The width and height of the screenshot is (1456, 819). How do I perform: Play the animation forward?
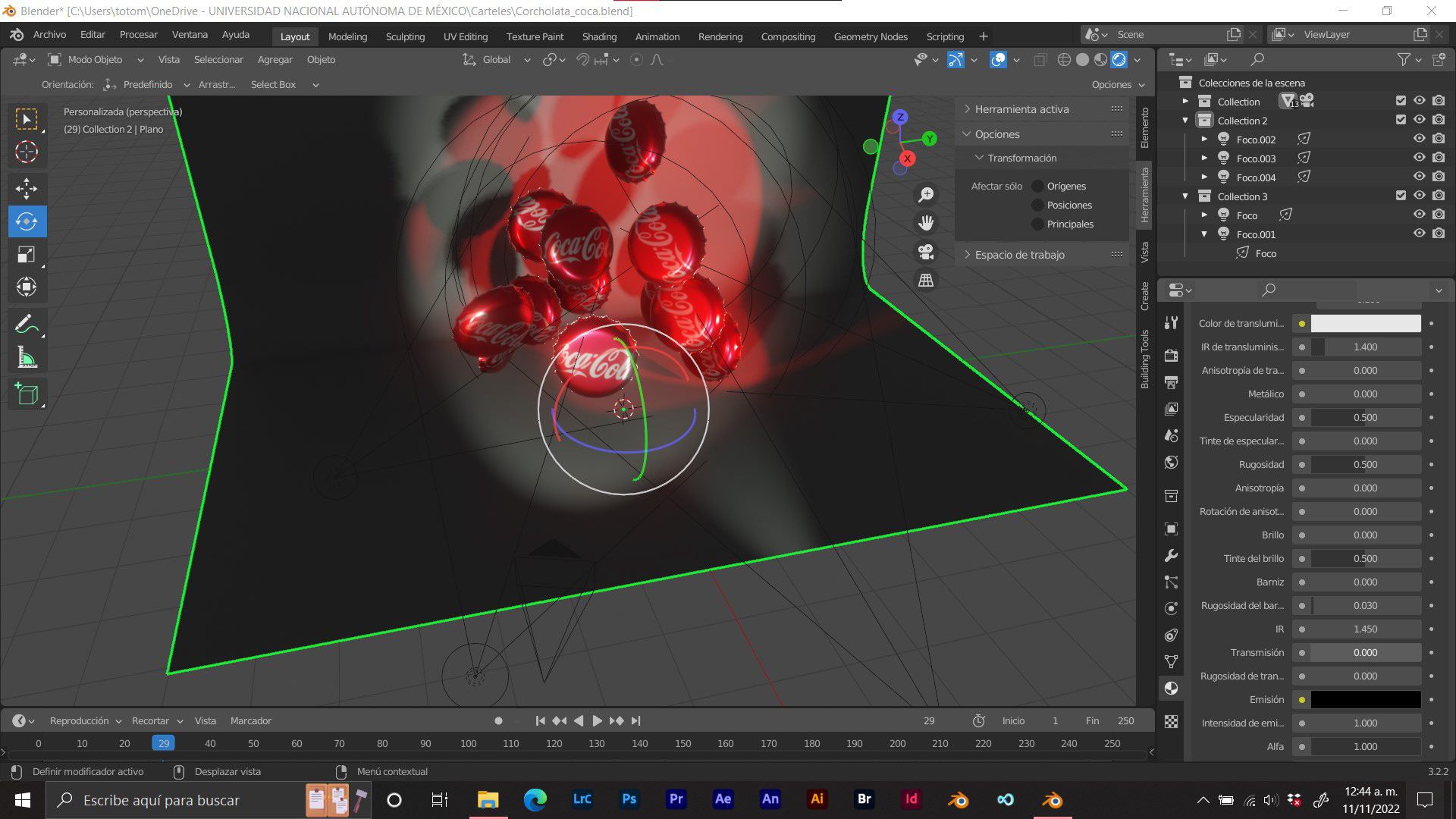pos(597,720)
